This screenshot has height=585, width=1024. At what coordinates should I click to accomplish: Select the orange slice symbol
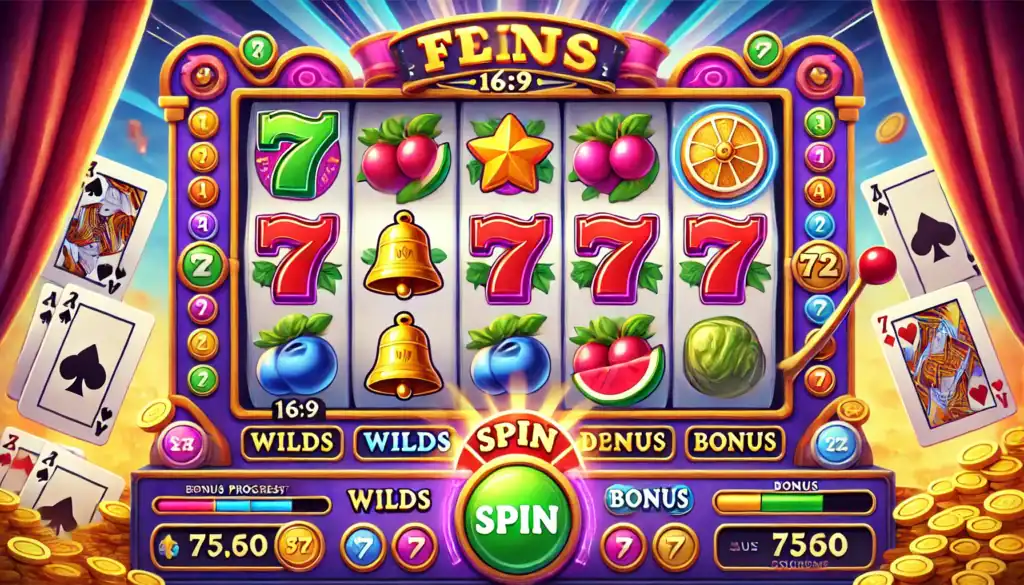[722, 152]
